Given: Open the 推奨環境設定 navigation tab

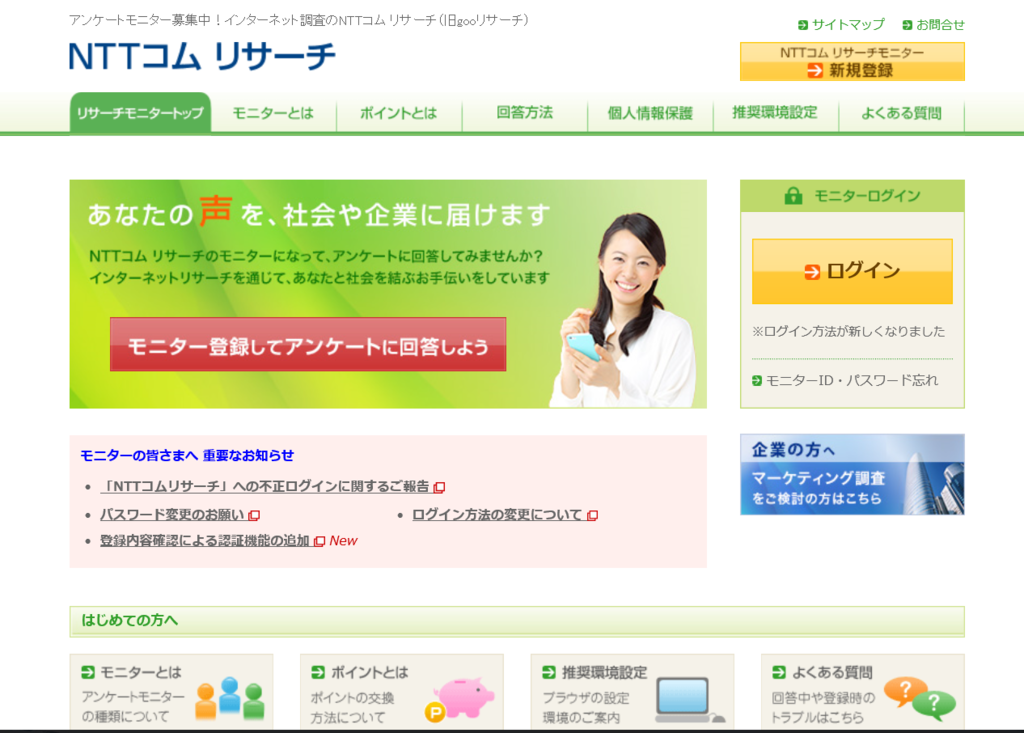Looking at the screenshot, I should coord(775,113).
